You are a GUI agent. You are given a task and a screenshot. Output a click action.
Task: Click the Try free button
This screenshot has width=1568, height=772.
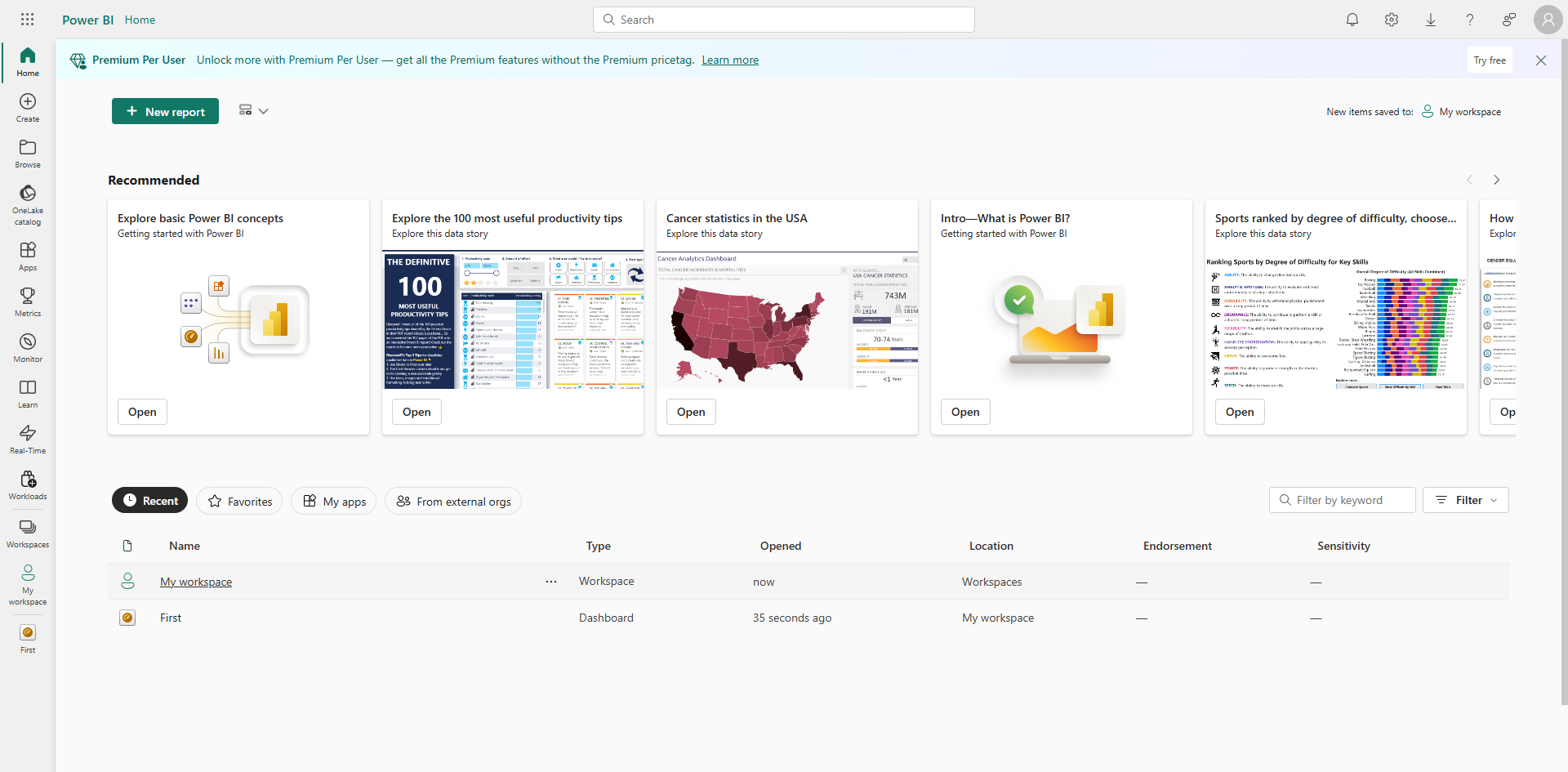tap(1490, 60)
